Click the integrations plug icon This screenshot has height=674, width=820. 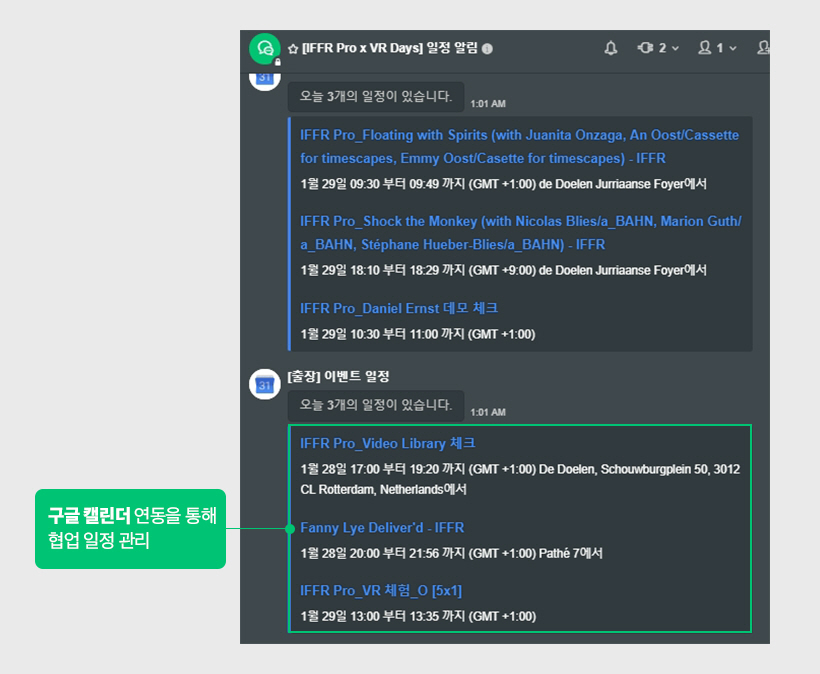[x=645, y=48]
